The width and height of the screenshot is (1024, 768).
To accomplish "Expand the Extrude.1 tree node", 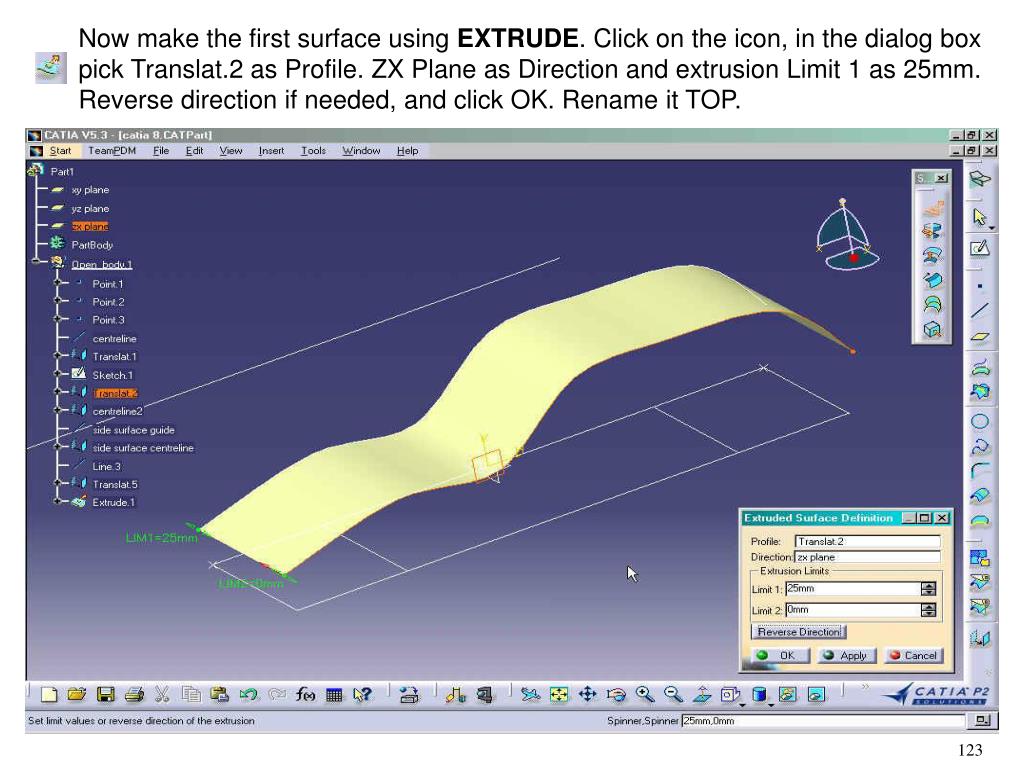I will click(58, 502).
